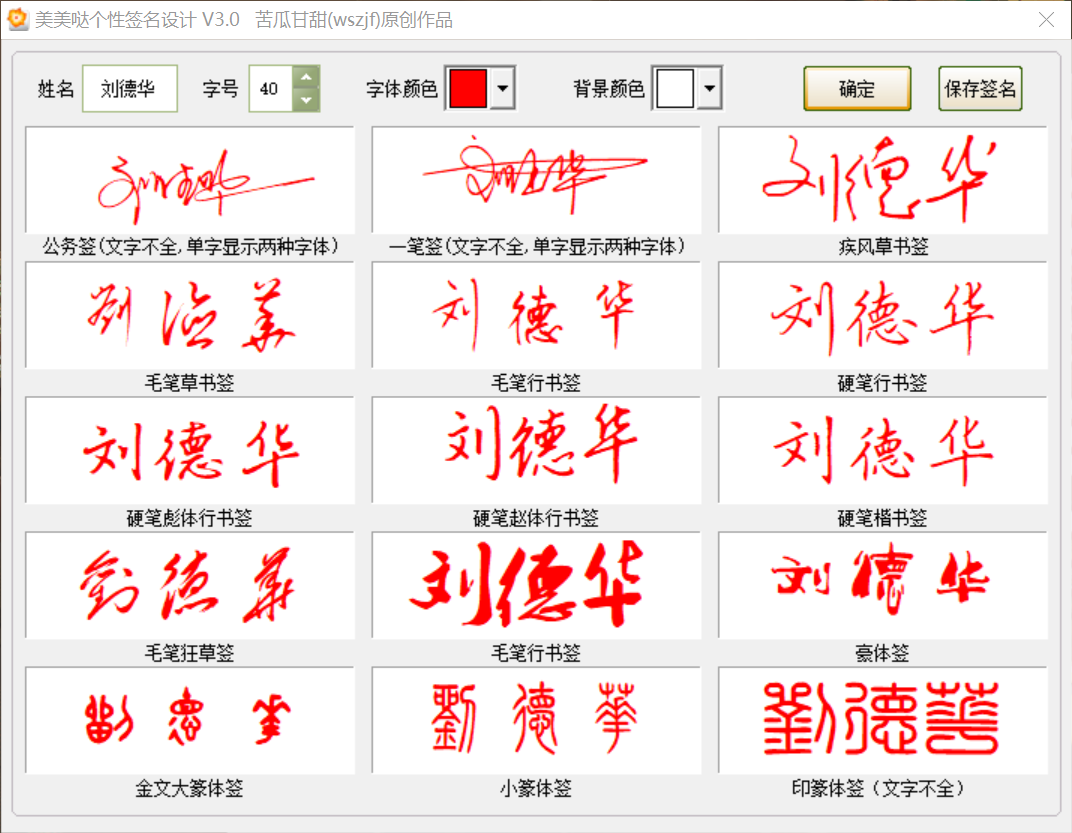1072x833 pixels.
Task: Select the 公务签 signature sample
Action: click(x=188, y=181)
